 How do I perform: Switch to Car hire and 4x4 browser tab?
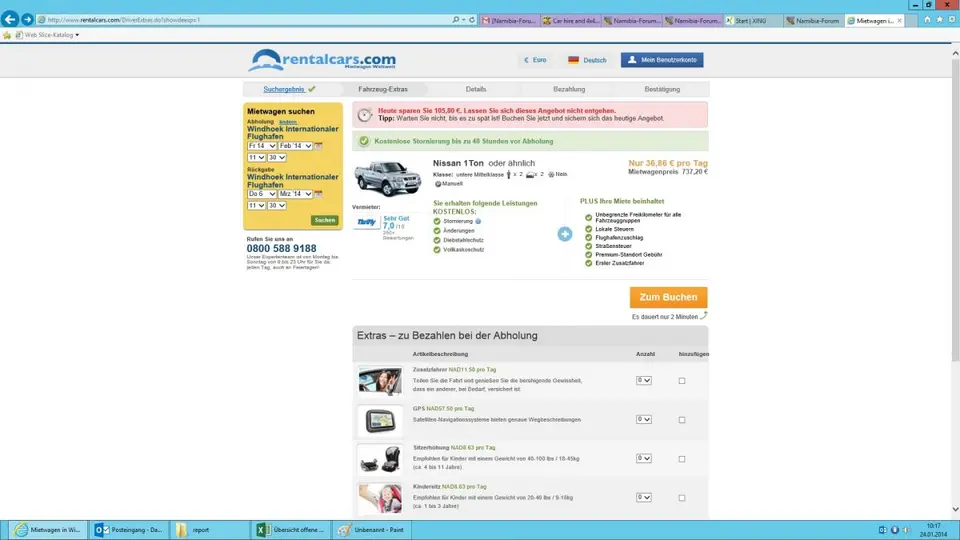(571, 20)
